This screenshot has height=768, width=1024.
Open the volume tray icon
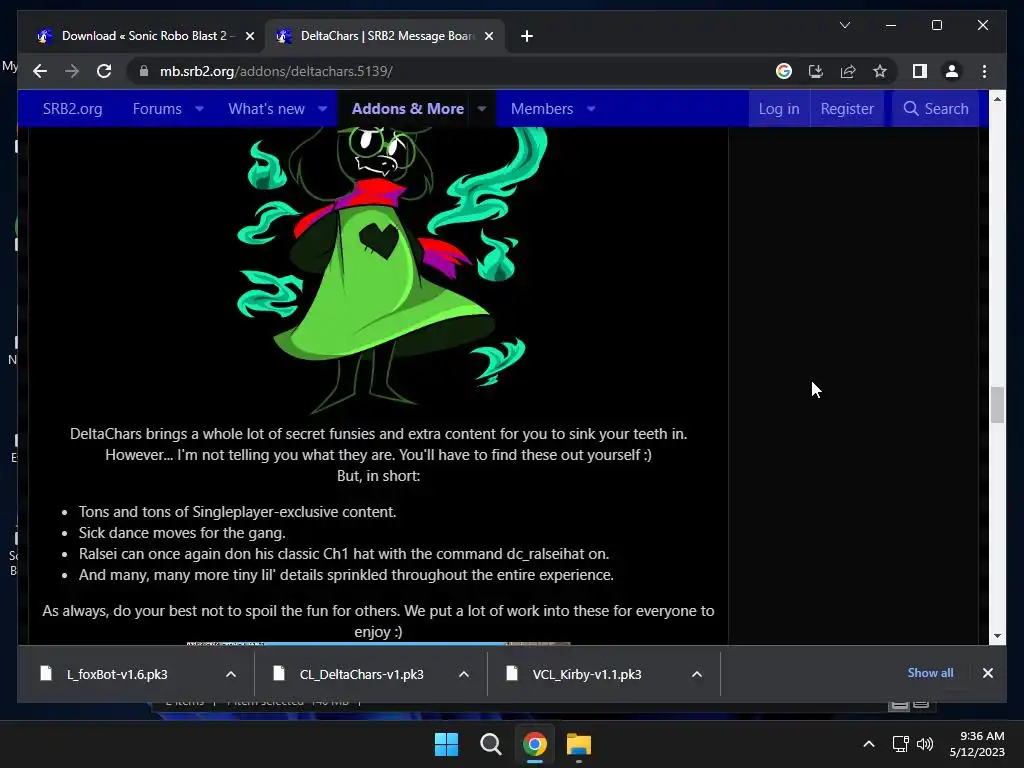tap(925, 744)
